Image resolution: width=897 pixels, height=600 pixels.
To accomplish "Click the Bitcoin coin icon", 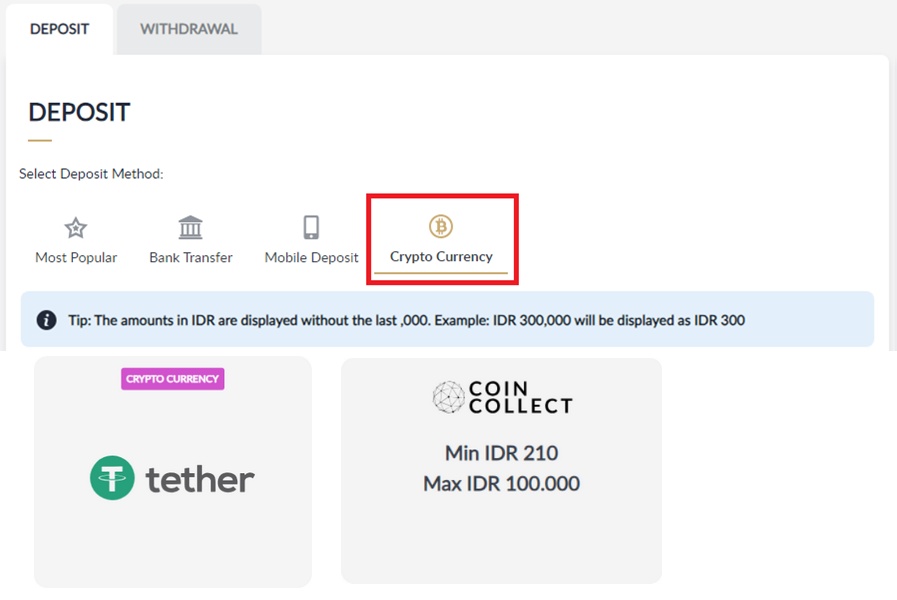I will point(441,226).
